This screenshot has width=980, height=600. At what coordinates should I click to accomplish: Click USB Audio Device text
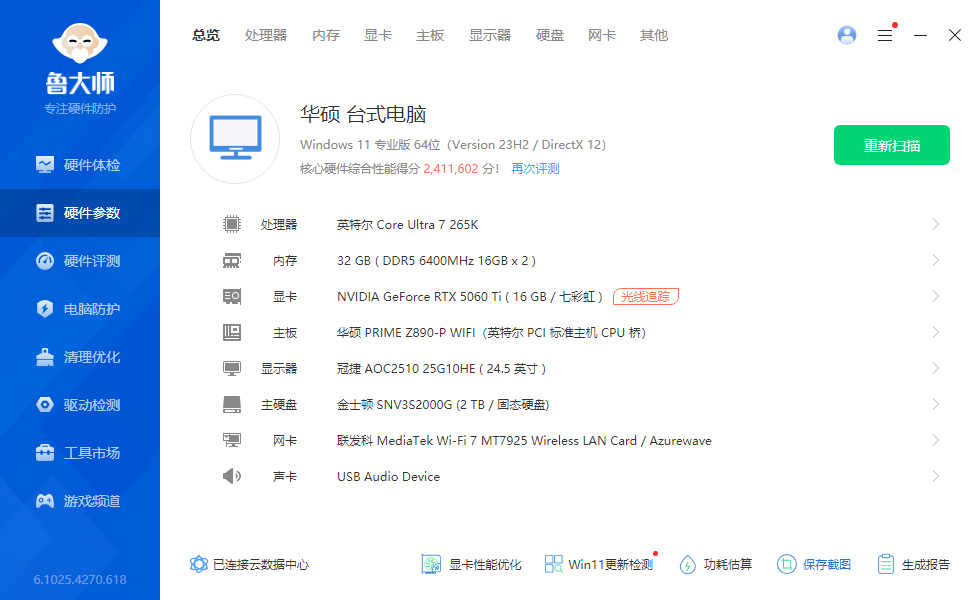point(388,476)
